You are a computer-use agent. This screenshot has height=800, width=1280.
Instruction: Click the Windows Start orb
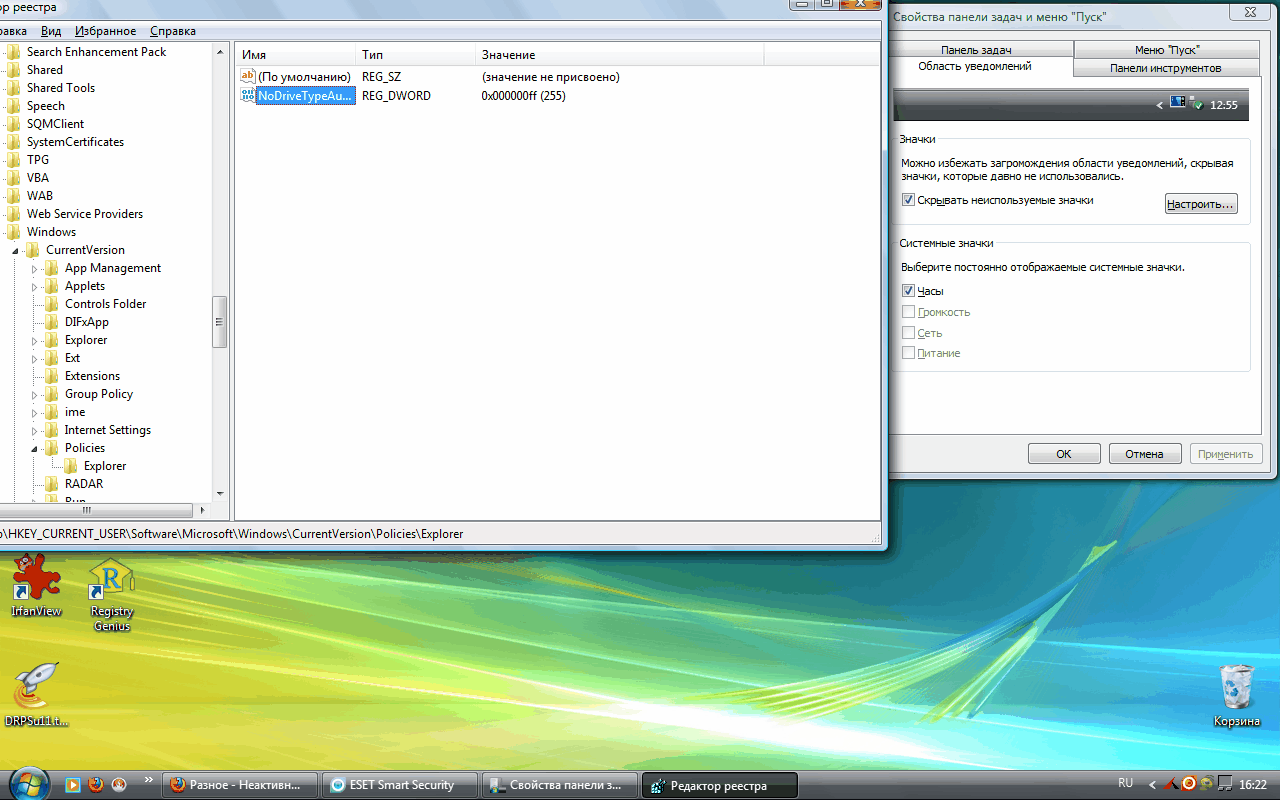(x=27, y=783)
